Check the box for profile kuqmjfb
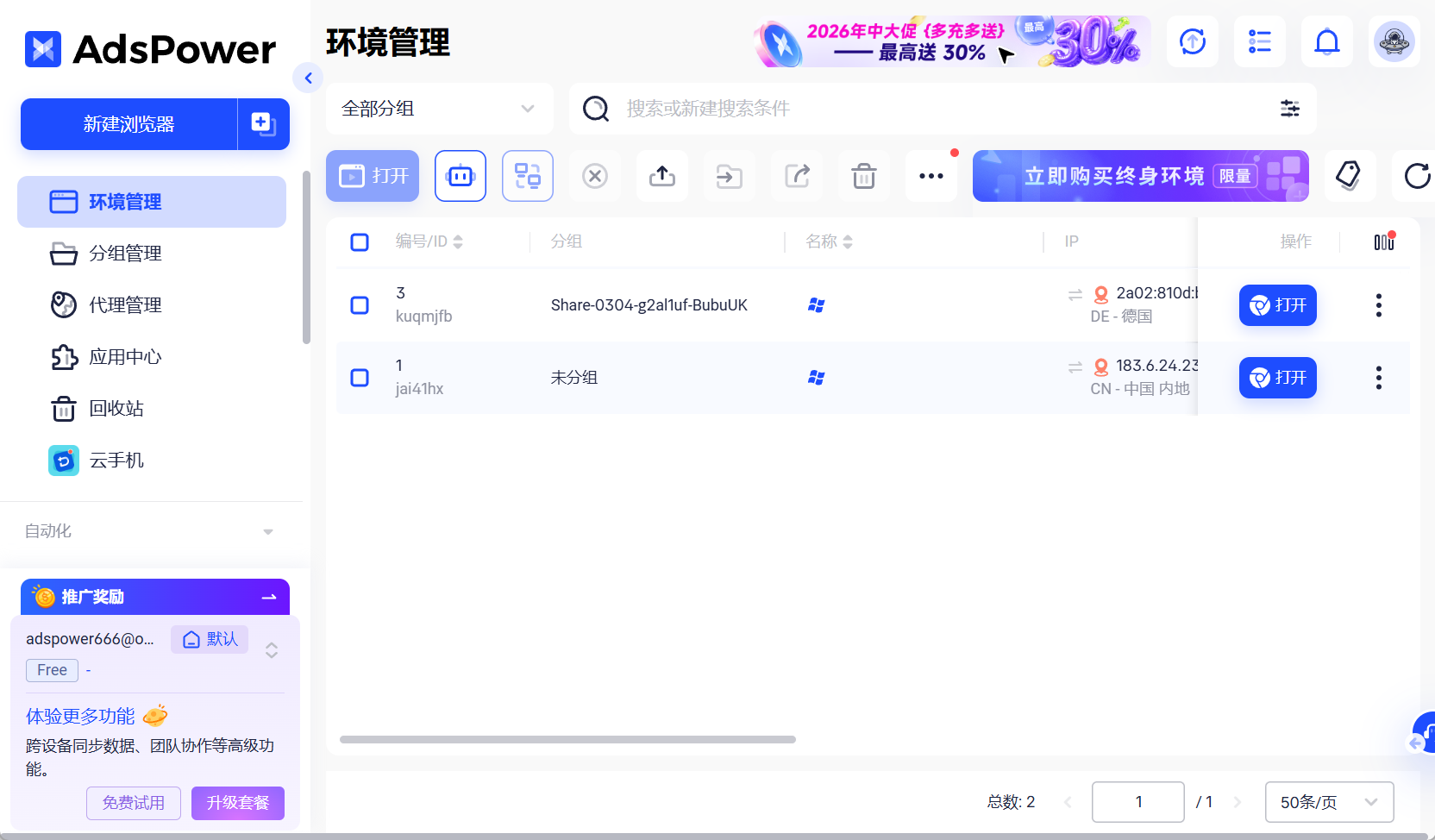1435x840 pixels. pos(360,305)
